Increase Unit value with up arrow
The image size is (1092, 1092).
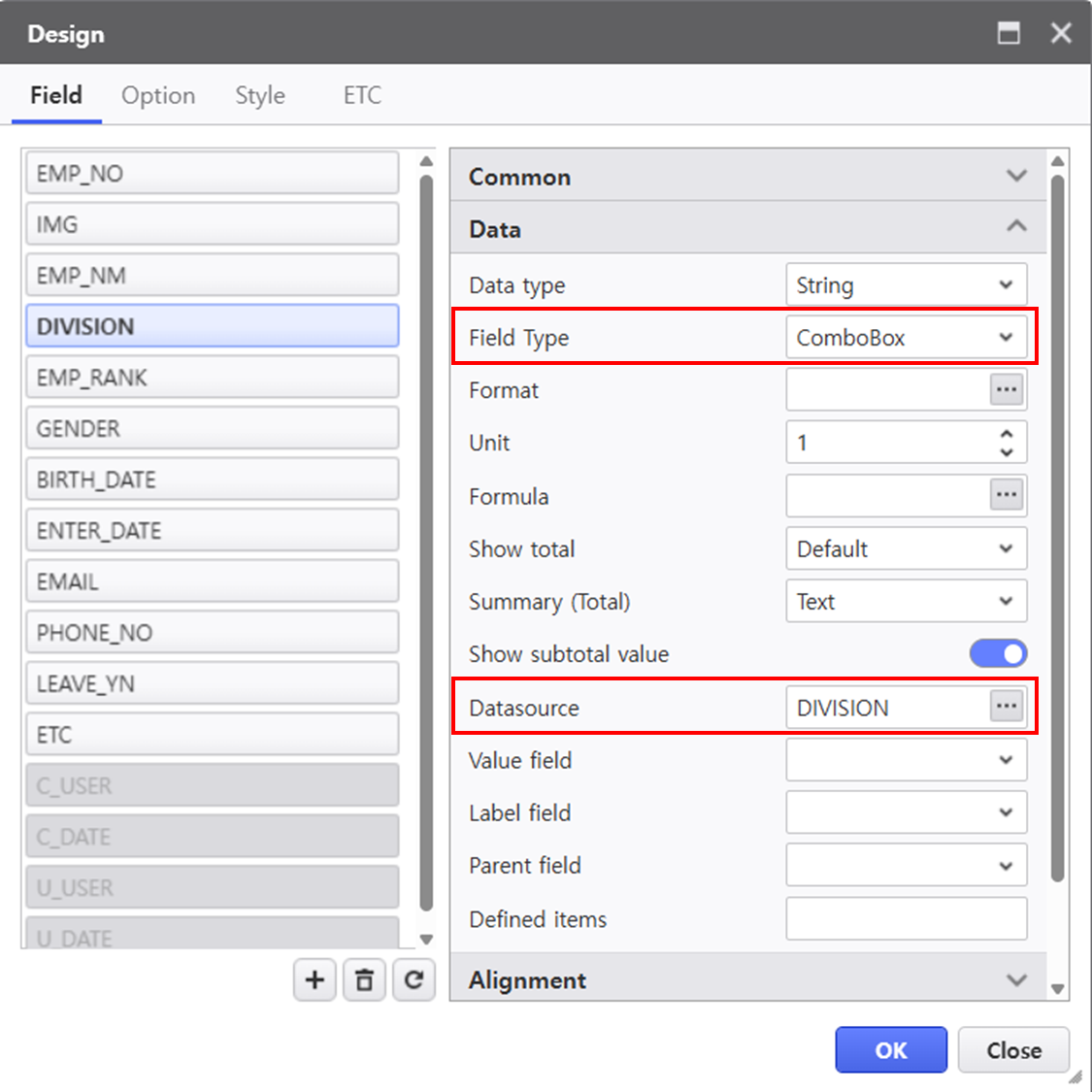pyautogui.click(x=1007, y=433)
